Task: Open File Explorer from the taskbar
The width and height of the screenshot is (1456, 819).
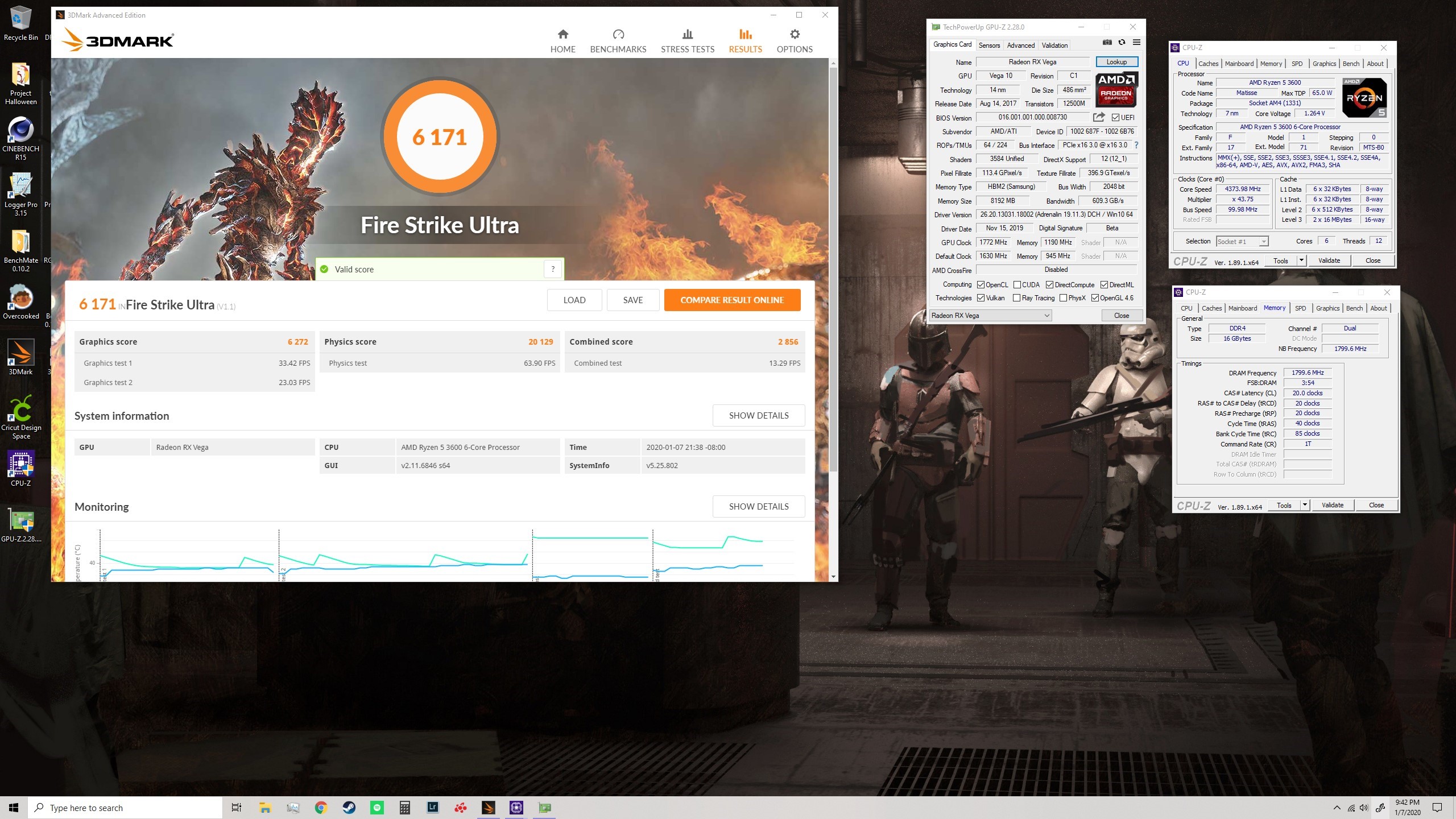Action: coord(265,807)
